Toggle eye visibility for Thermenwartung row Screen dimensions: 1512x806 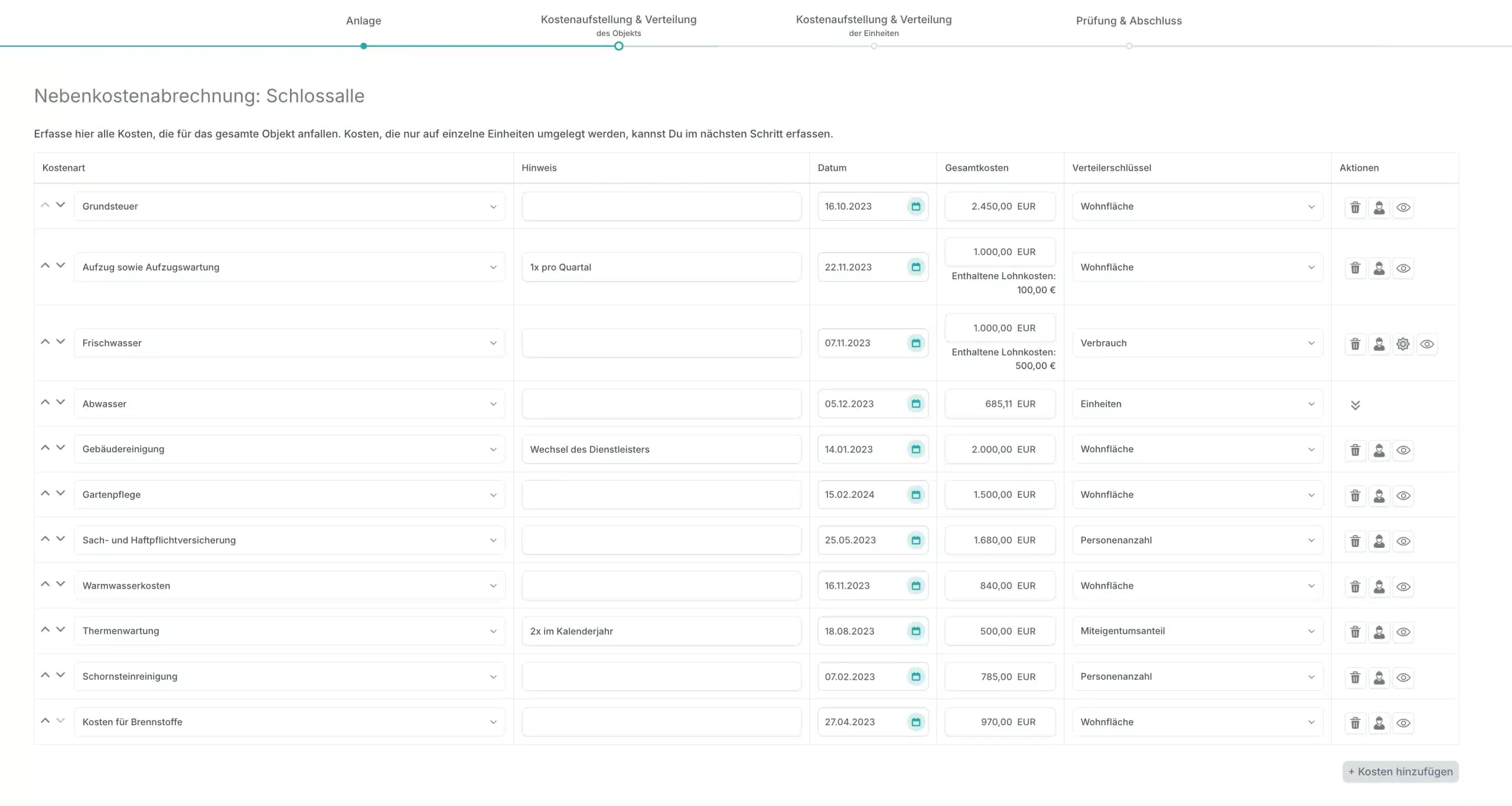[x=1403, y=632]
